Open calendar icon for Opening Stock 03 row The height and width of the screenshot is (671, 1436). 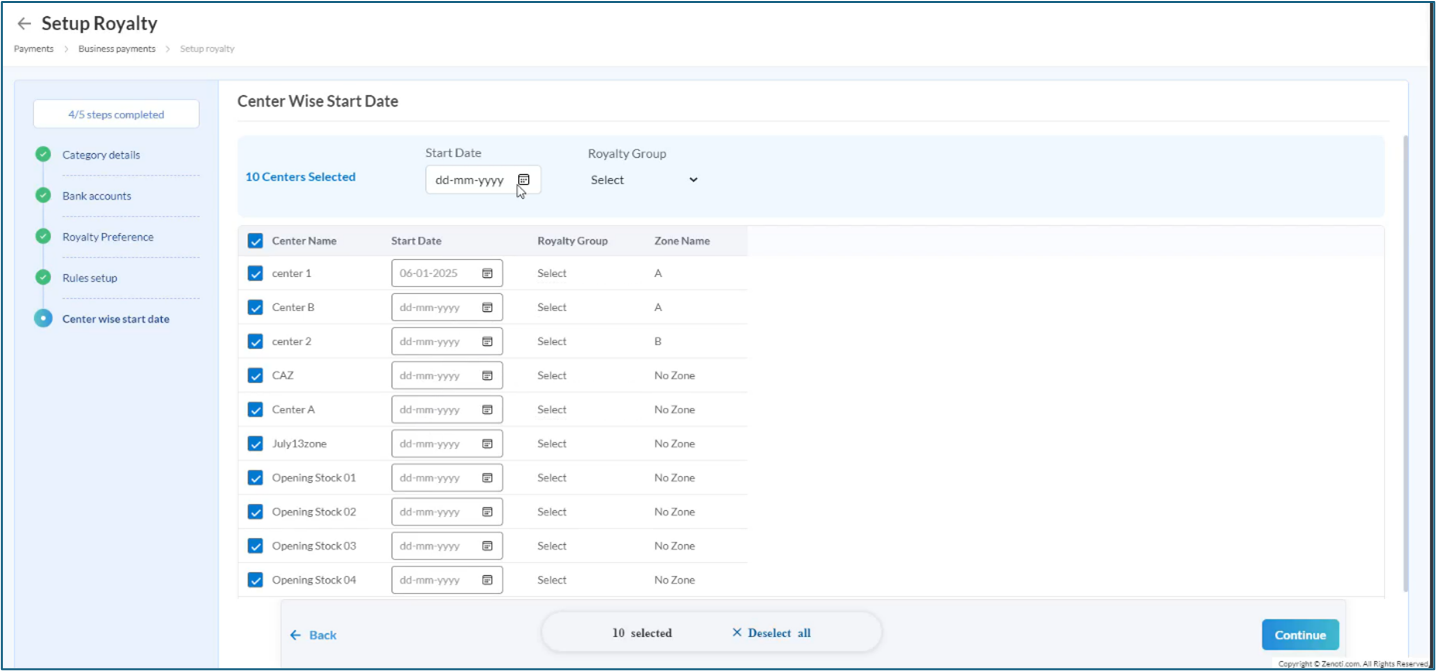tap(487, 546)
